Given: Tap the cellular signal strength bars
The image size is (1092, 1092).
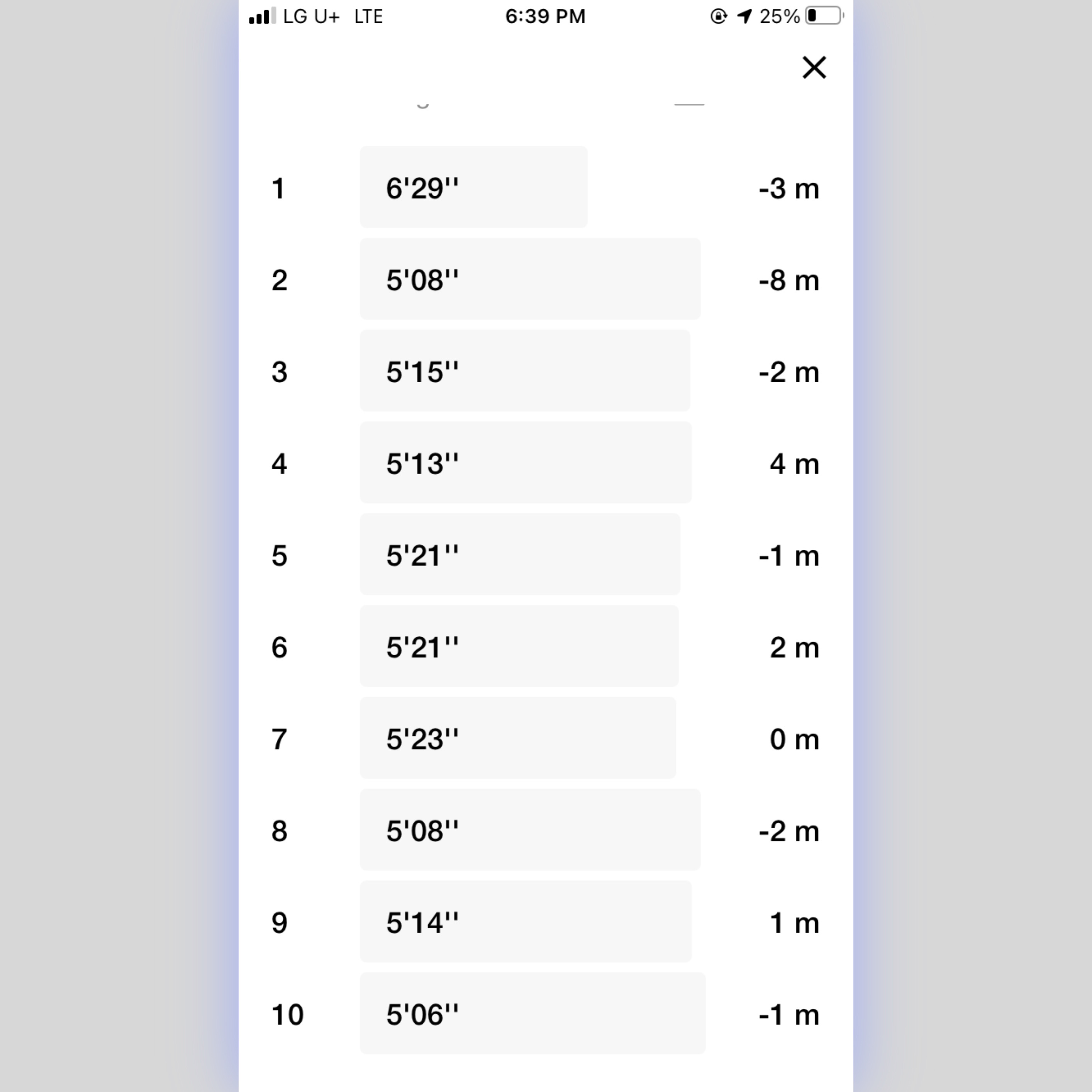Looking at the screenshot, I should click(x=262, y=15).
